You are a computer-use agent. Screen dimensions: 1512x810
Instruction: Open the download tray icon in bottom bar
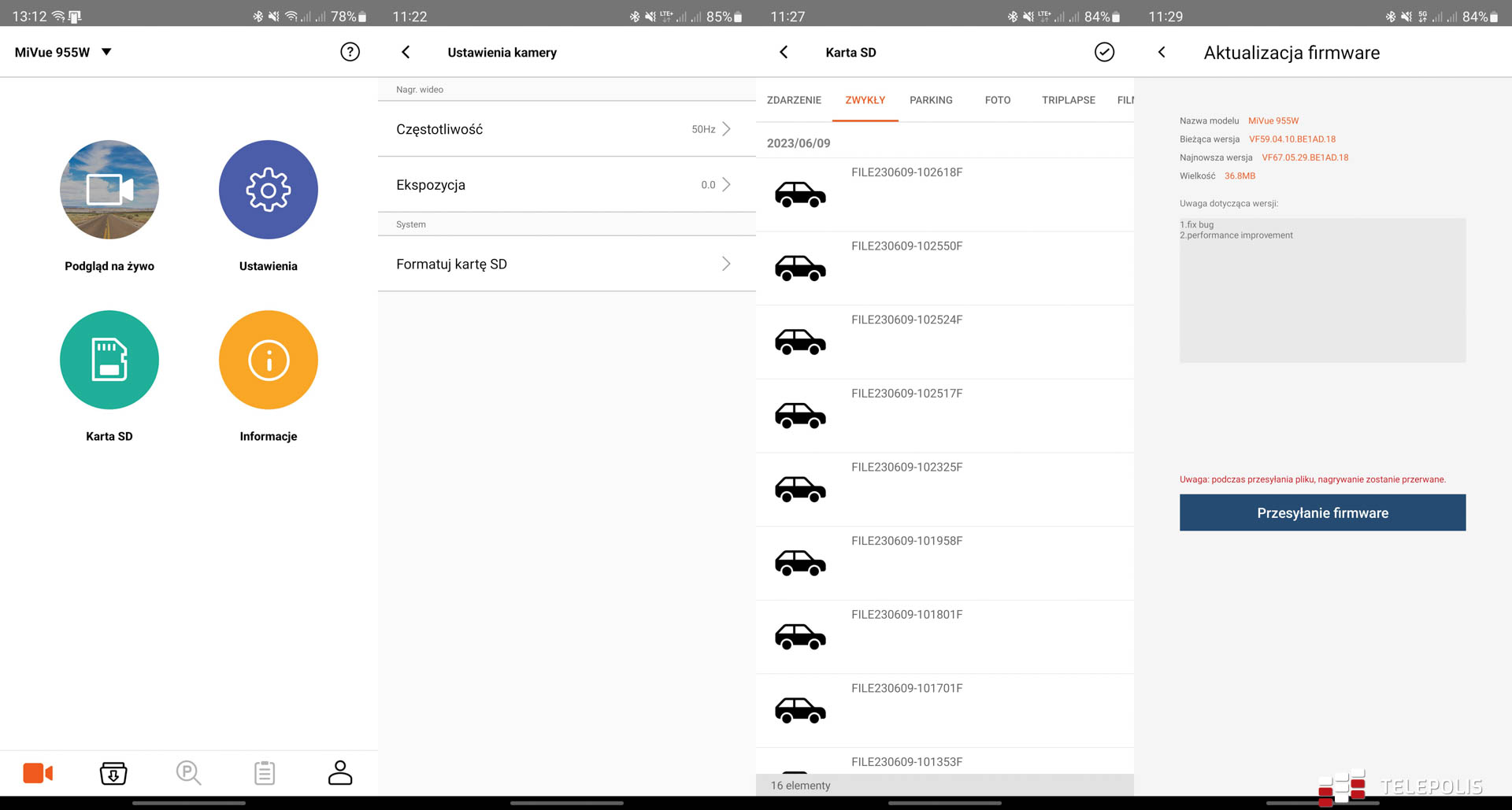(x=113, y=773)
